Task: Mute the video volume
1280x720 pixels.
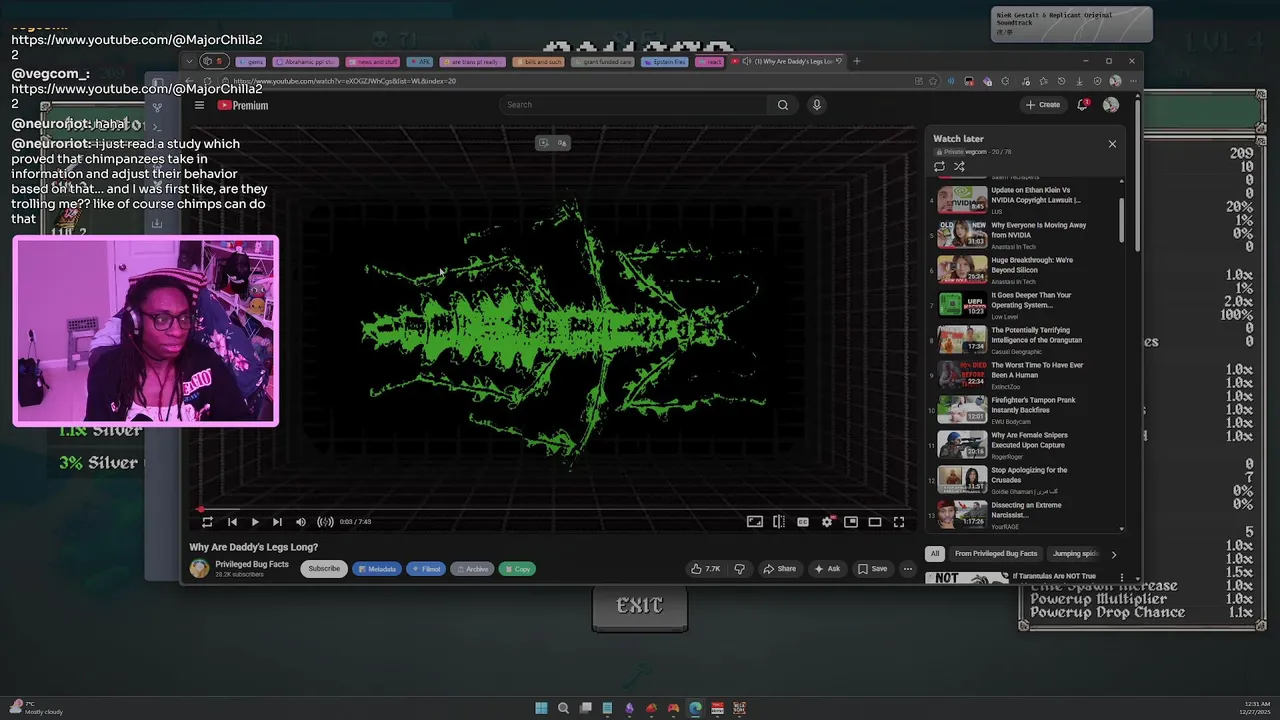Action: (300, 522)
